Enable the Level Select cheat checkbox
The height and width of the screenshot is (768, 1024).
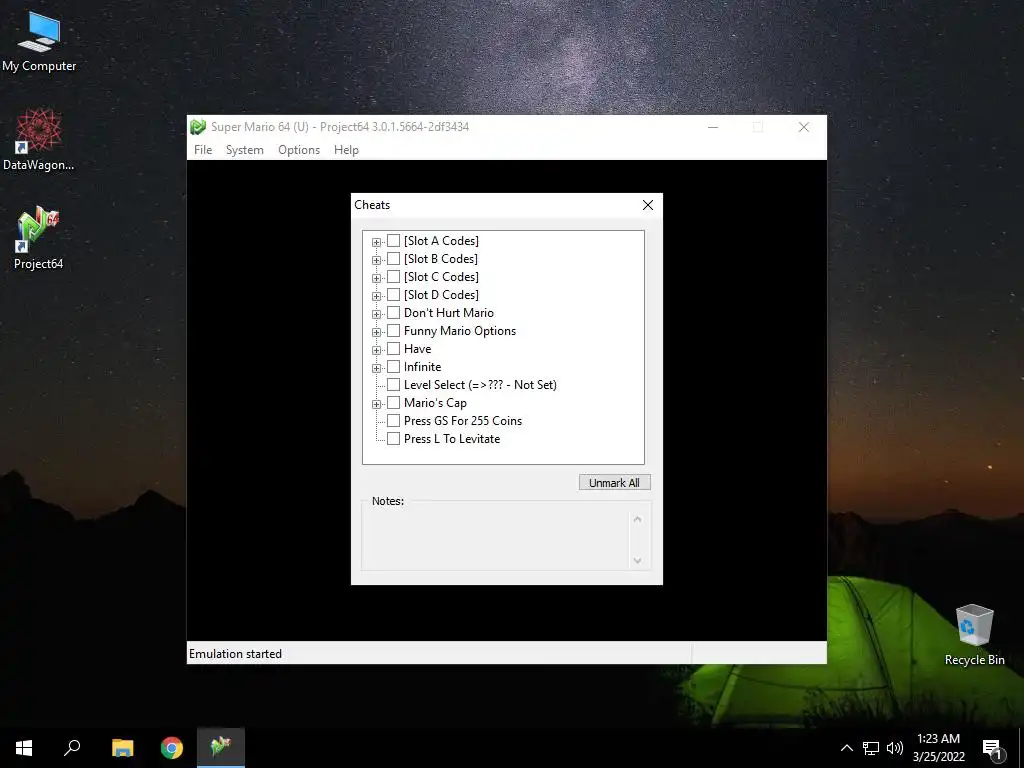tap(394, 385)
